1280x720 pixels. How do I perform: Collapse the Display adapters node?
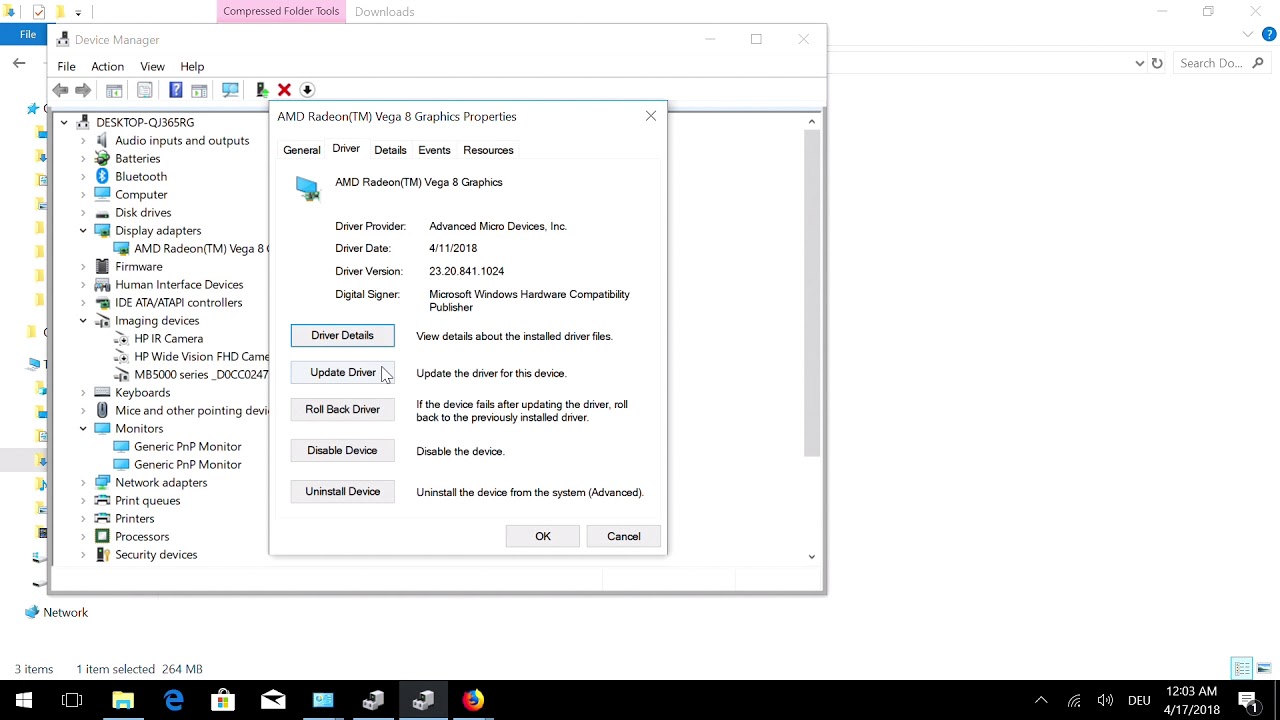coord(83,231)
